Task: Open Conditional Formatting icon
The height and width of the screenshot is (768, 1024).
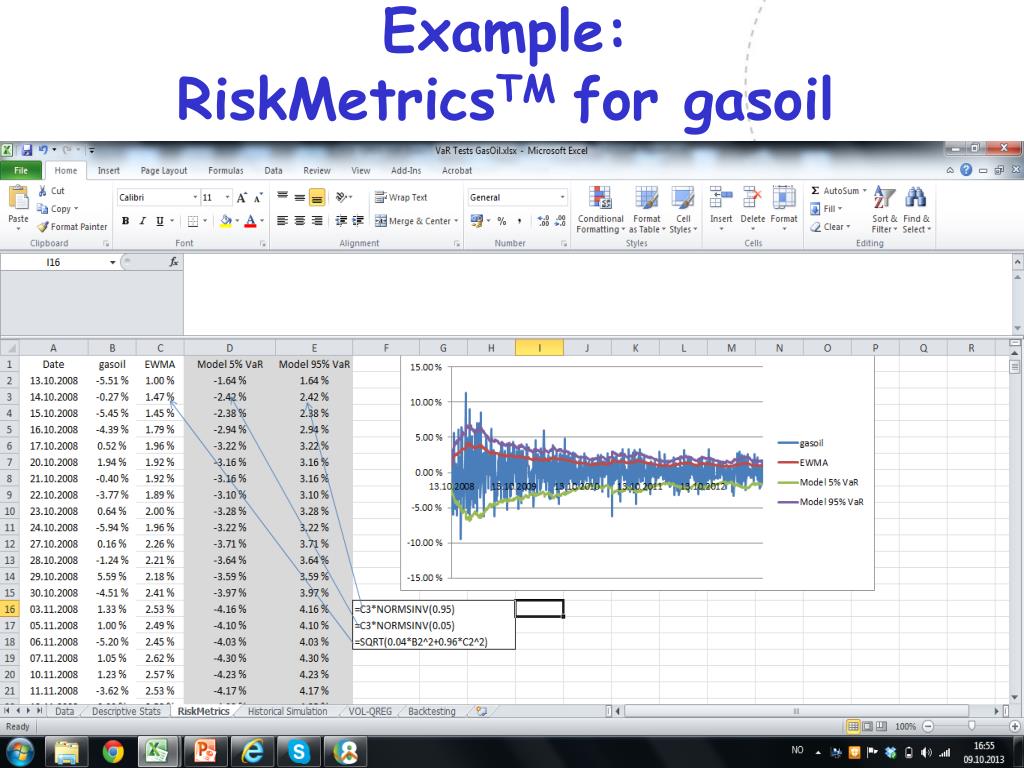Action: [600, 197]
